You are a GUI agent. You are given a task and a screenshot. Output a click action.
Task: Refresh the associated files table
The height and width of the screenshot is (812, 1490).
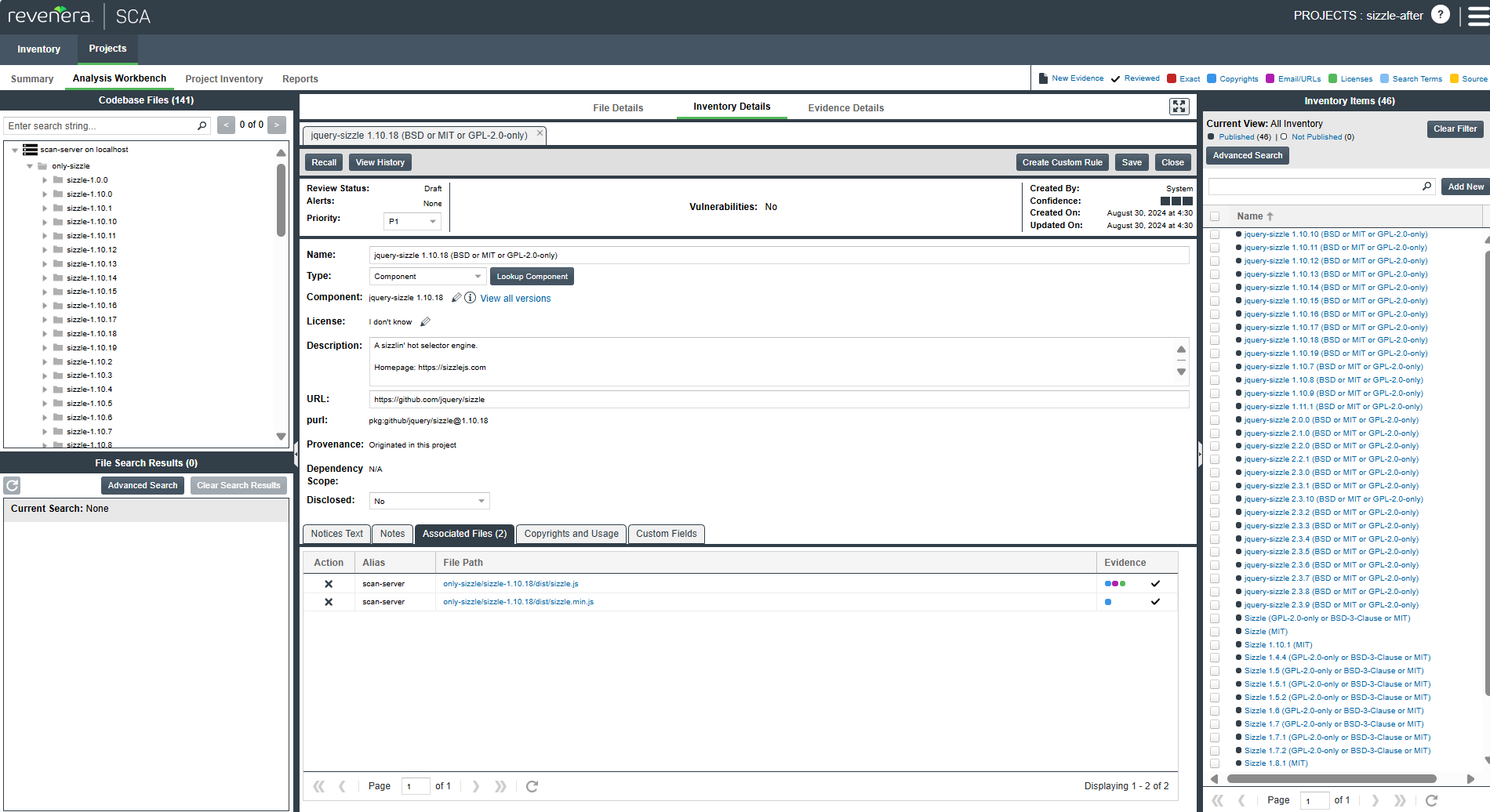point(532,786)
